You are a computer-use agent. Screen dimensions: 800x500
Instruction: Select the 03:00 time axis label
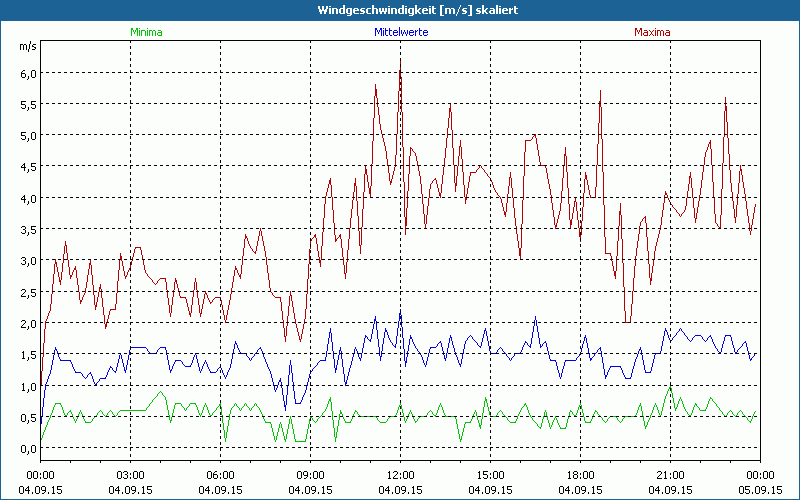tap(130, 475)
